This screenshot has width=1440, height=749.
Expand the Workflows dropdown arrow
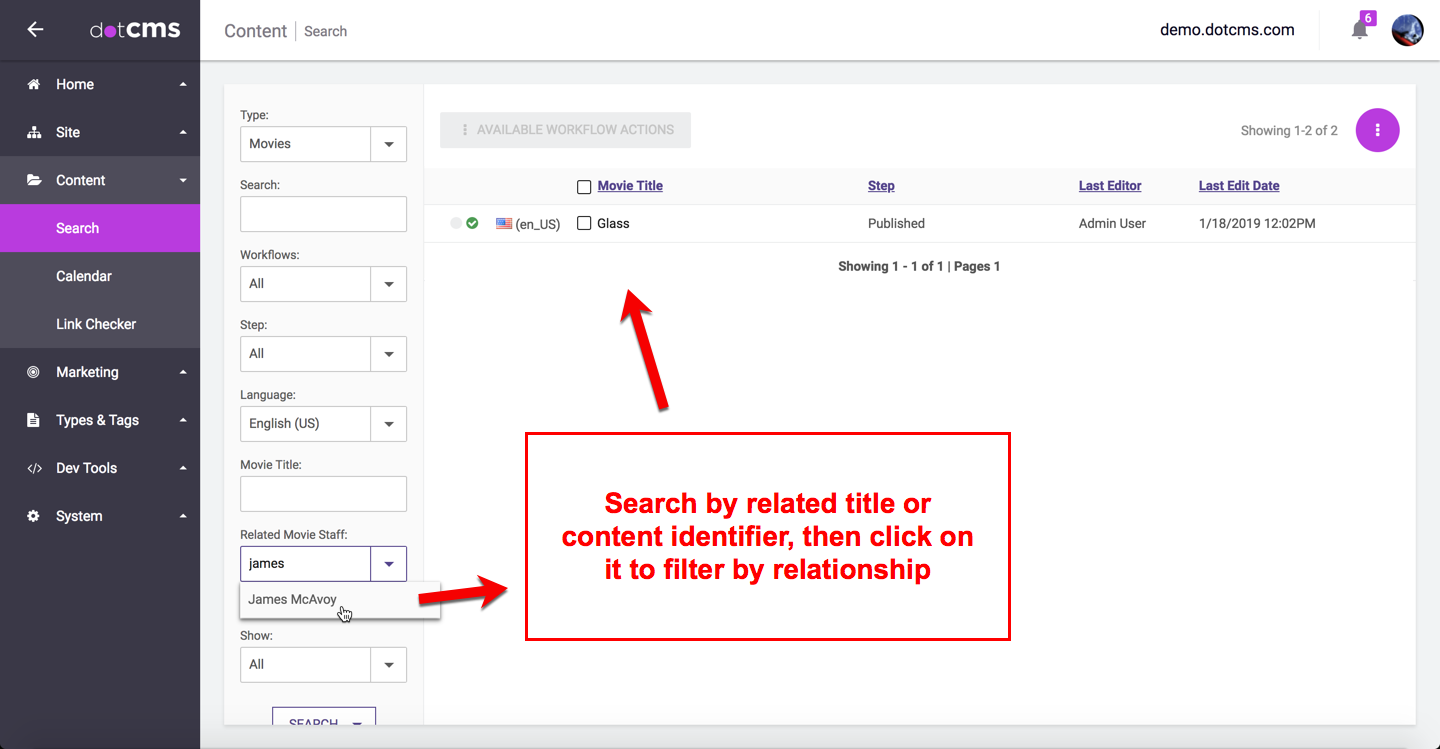coord(388,284)
